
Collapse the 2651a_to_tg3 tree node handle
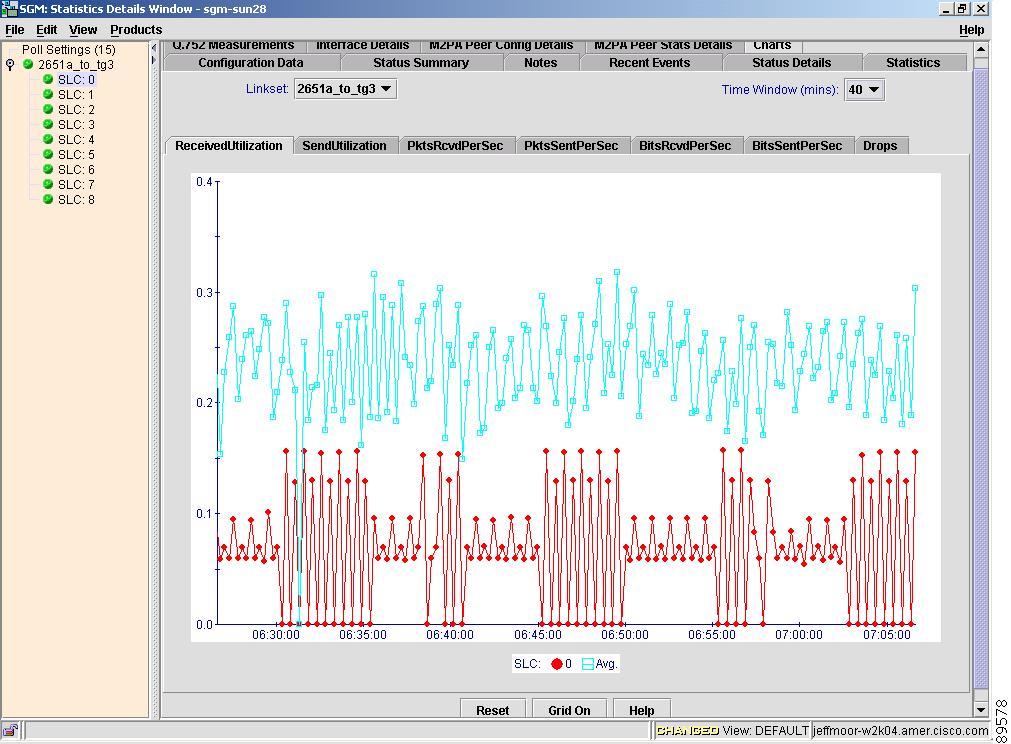pyautogui.click(x=11, y=65)
